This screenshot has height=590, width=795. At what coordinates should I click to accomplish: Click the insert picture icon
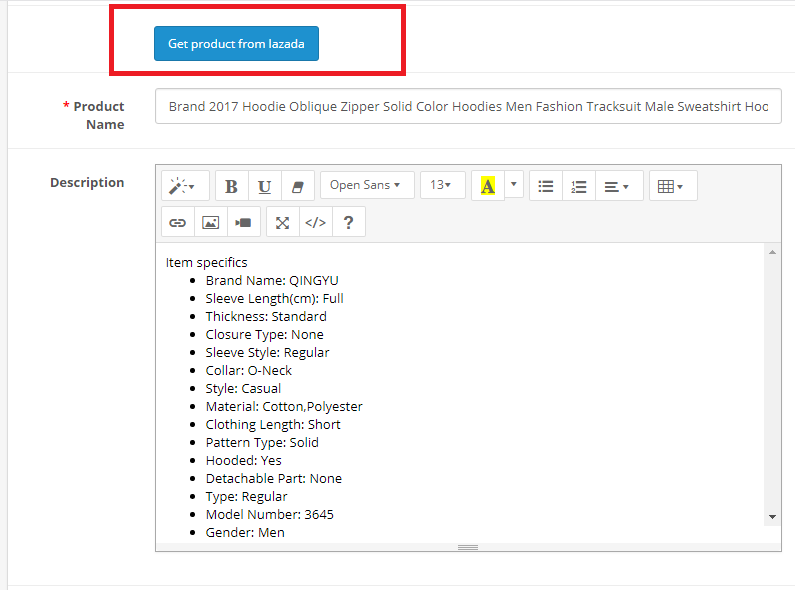[x=210, y=222]
